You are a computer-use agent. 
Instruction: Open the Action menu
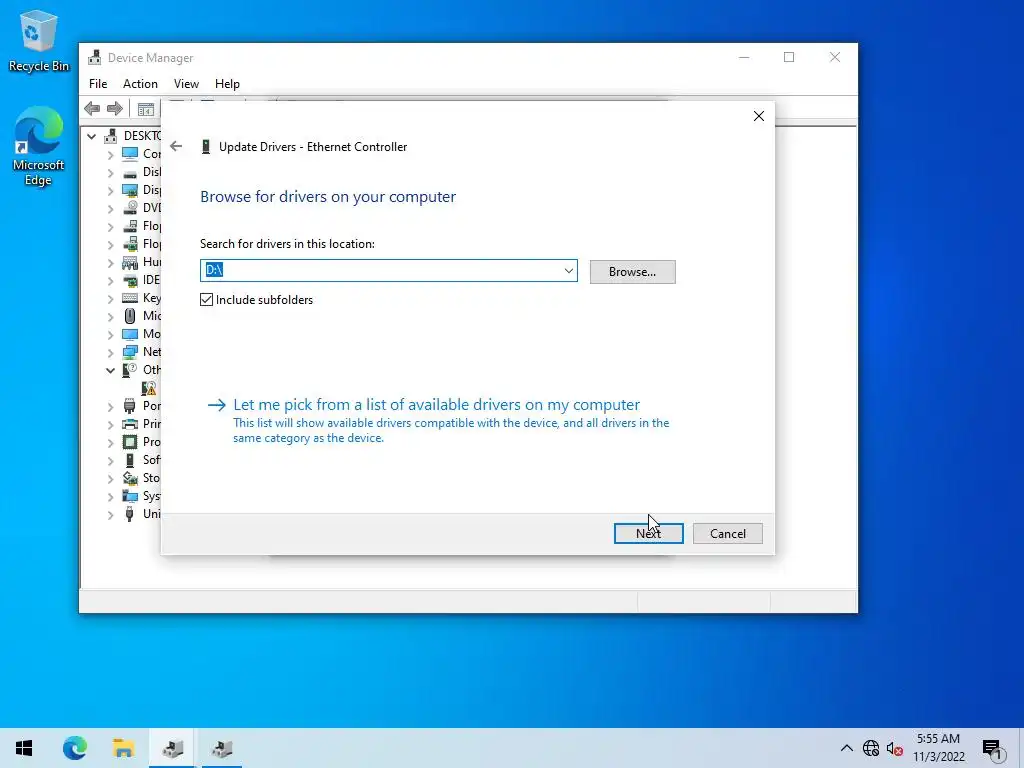click(140, 84)
